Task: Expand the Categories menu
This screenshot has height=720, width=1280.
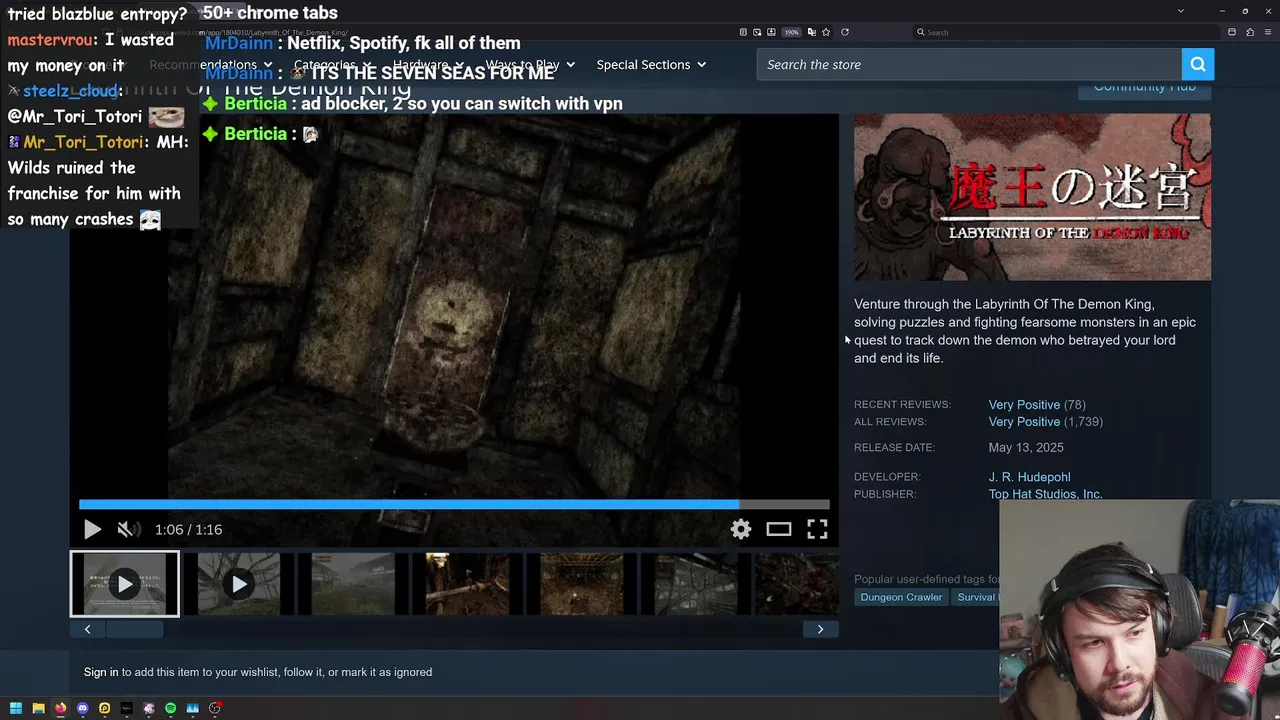Action: coord(333,64)
